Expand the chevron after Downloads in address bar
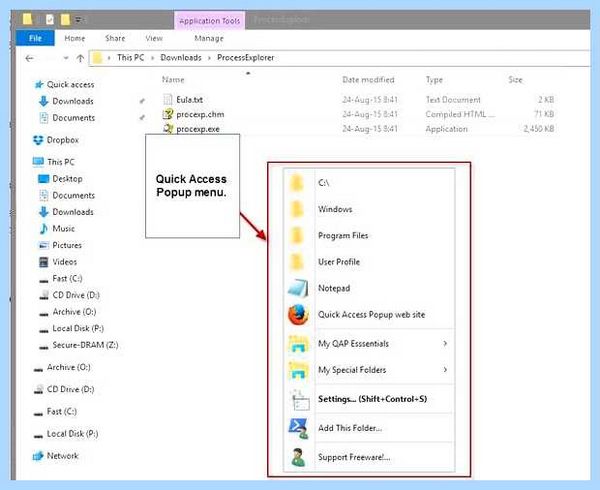The image size is (600, 490). tap(209, 58)
